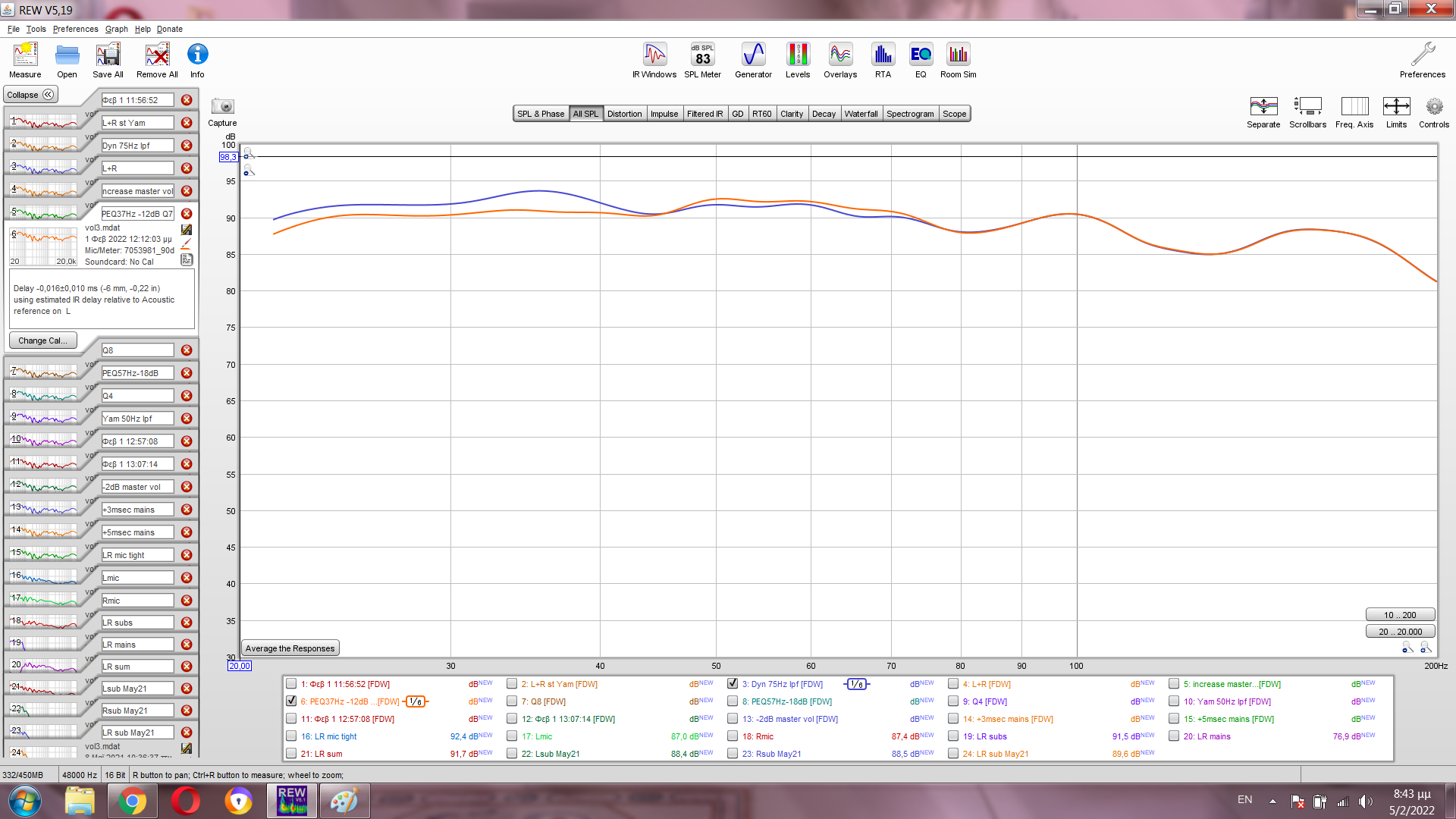Image resolution: width=1456 pixels, height=819 pixels.
Task: Open the Measure tool
Action: pos(25,60)
